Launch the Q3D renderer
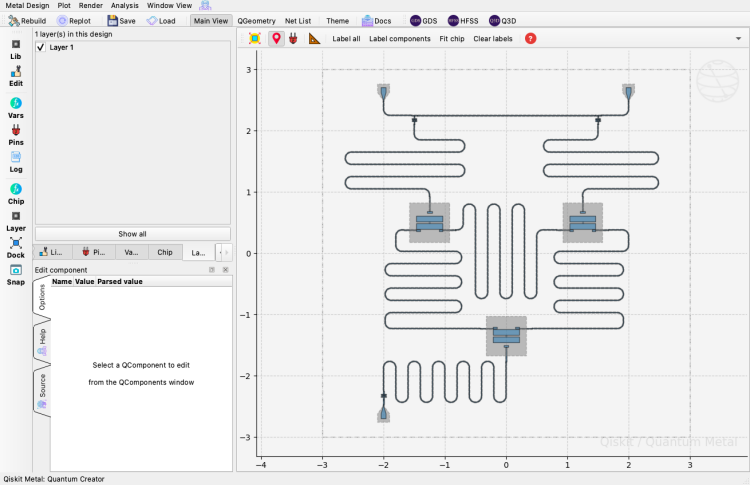Image resolution: width=750 pixels, height=485 pixels. (x=503, y=21)
